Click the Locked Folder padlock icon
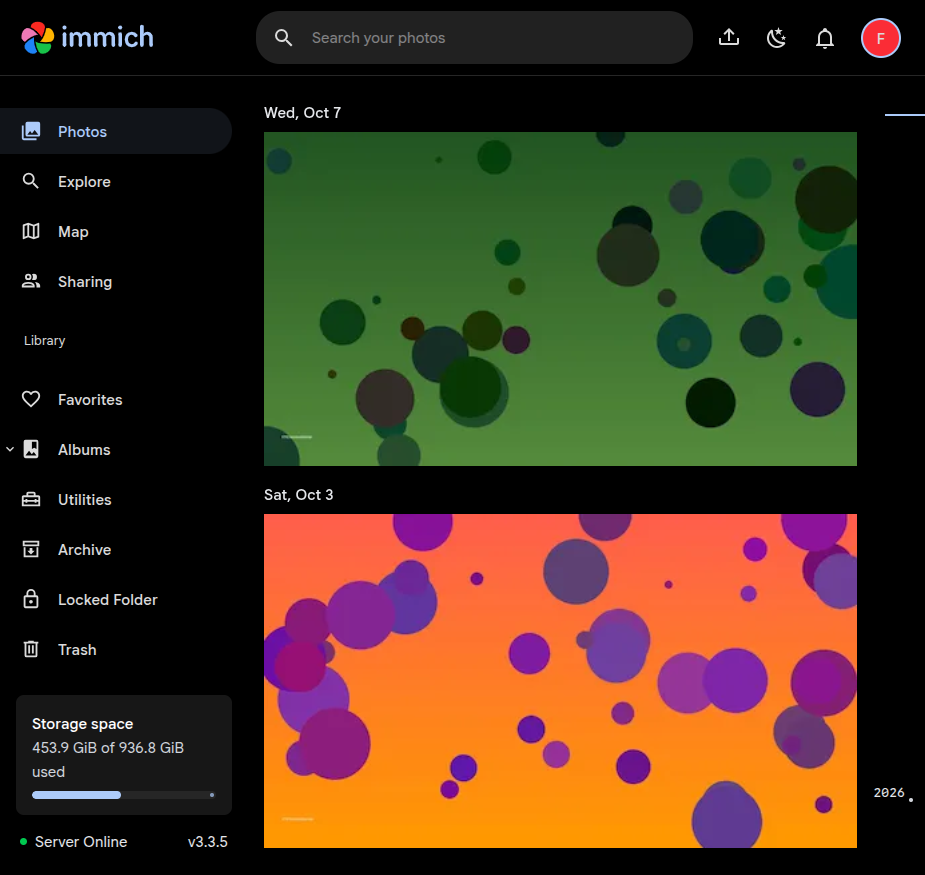Image resolution: width=925 pixels, height=875 pixels. click(x=31, y=599)
